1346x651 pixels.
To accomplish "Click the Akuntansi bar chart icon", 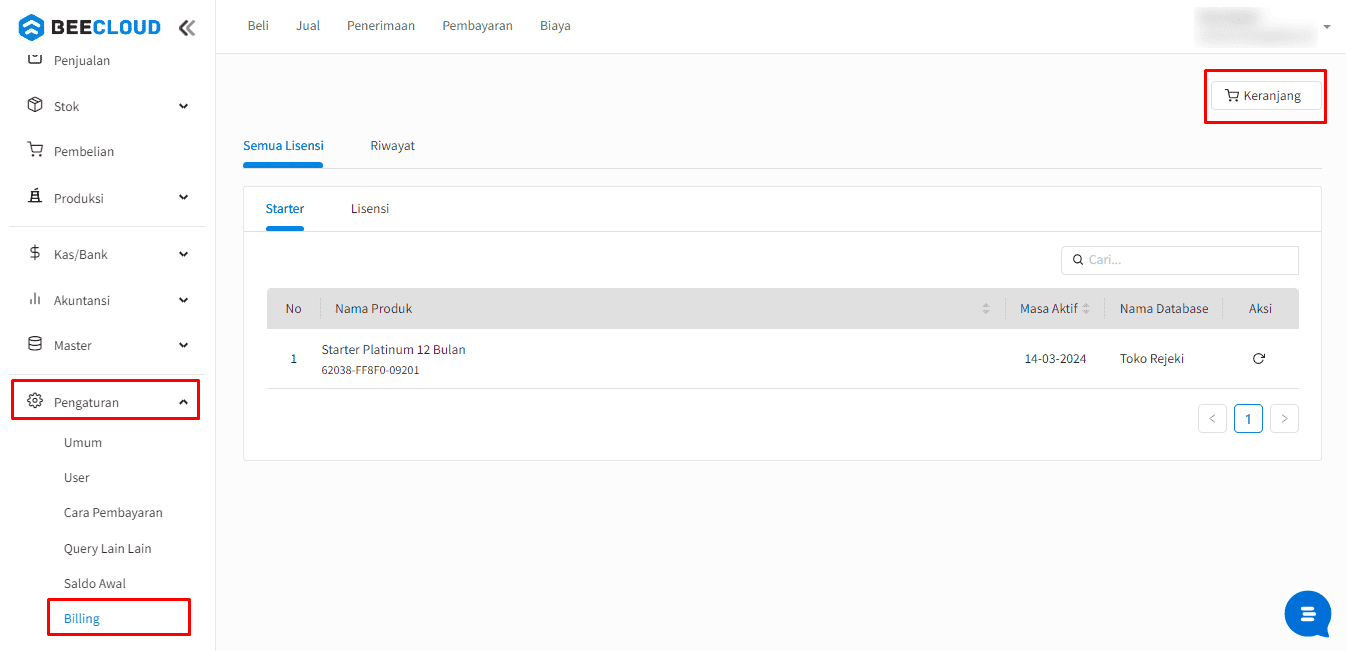I will click(x=35, y=299).
